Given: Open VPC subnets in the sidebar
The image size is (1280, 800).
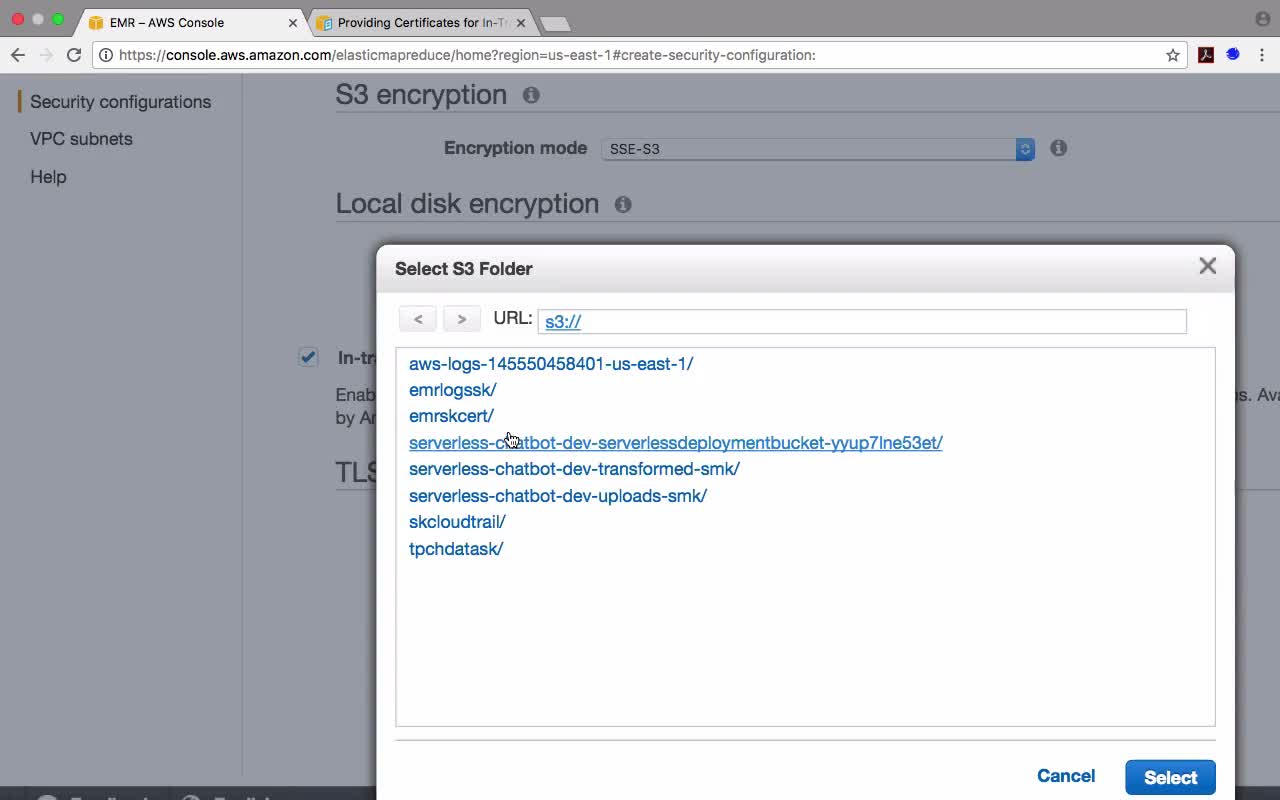Looking at the screenshot, I should tap(81, 139).
